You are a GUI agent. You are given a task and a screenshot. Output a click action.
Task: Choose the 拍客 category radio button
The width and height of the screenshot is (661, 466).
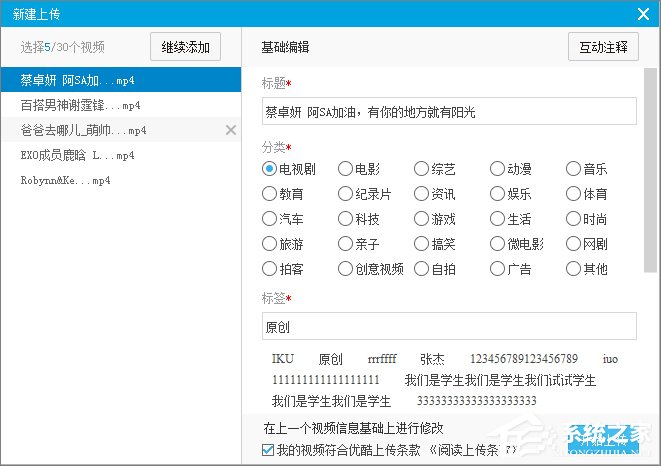click(x=269, y=269)
